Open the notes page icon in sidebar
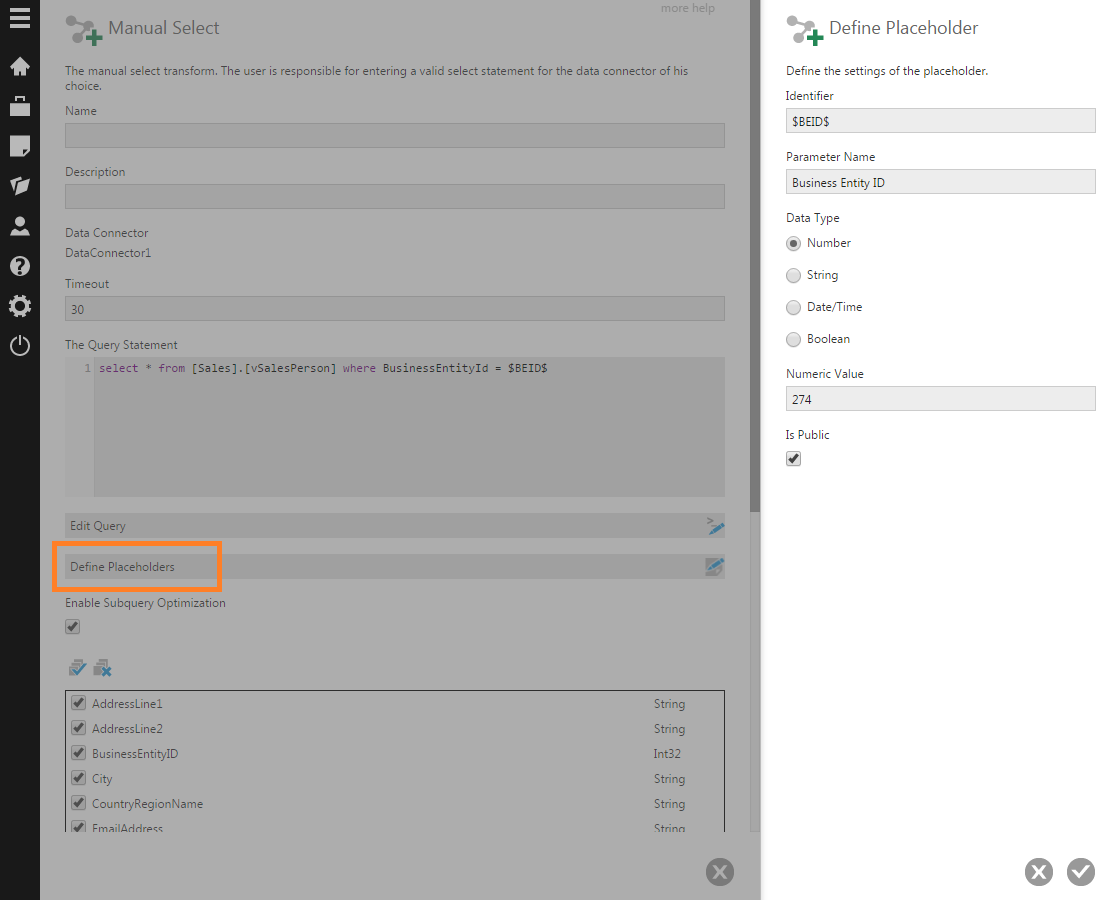This screenshot has width=1105, height=900. pos(19,146)
